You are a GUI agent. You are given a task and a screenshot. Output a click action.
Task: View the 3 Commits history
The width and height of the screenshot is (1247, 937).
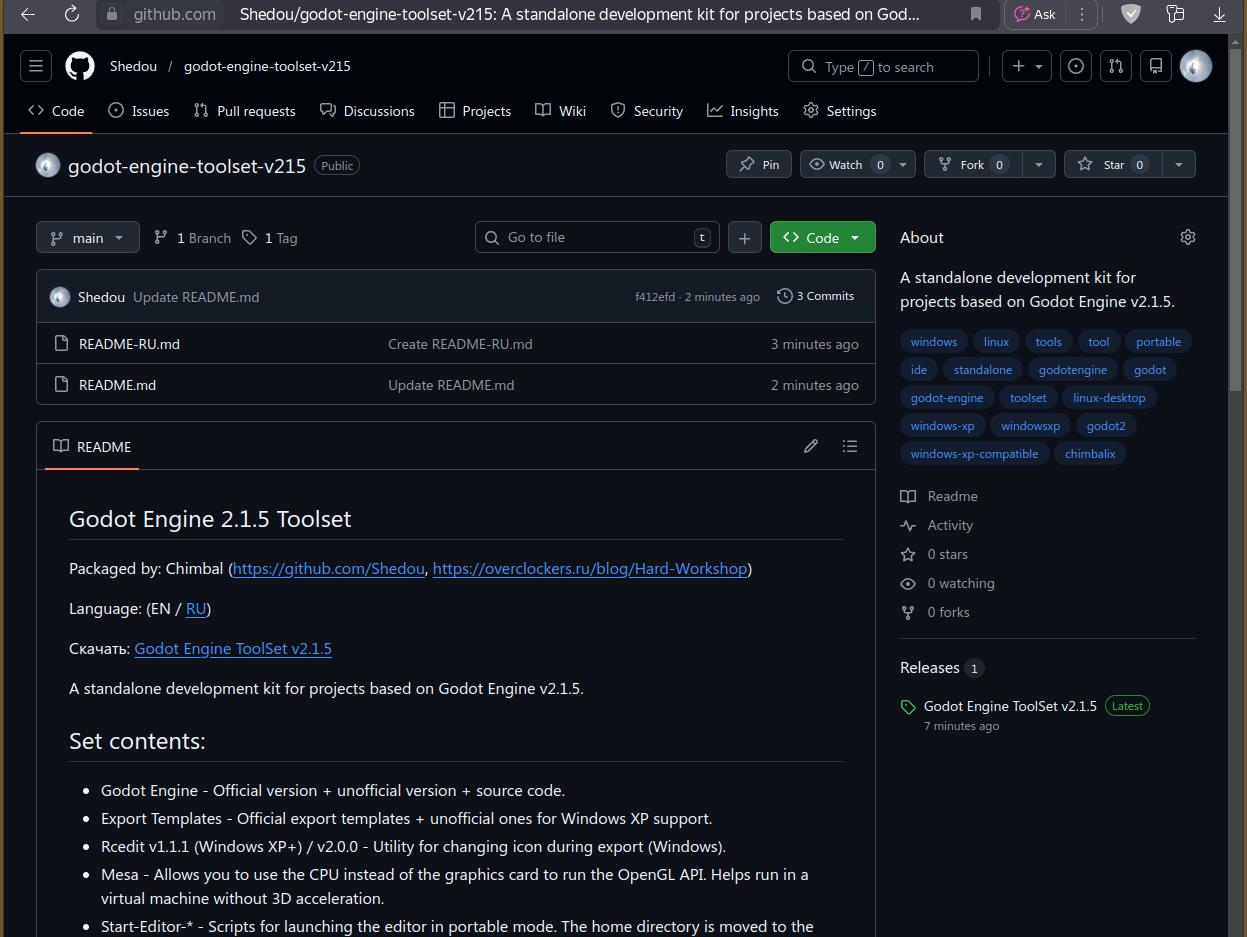click(x=816, y=296)
